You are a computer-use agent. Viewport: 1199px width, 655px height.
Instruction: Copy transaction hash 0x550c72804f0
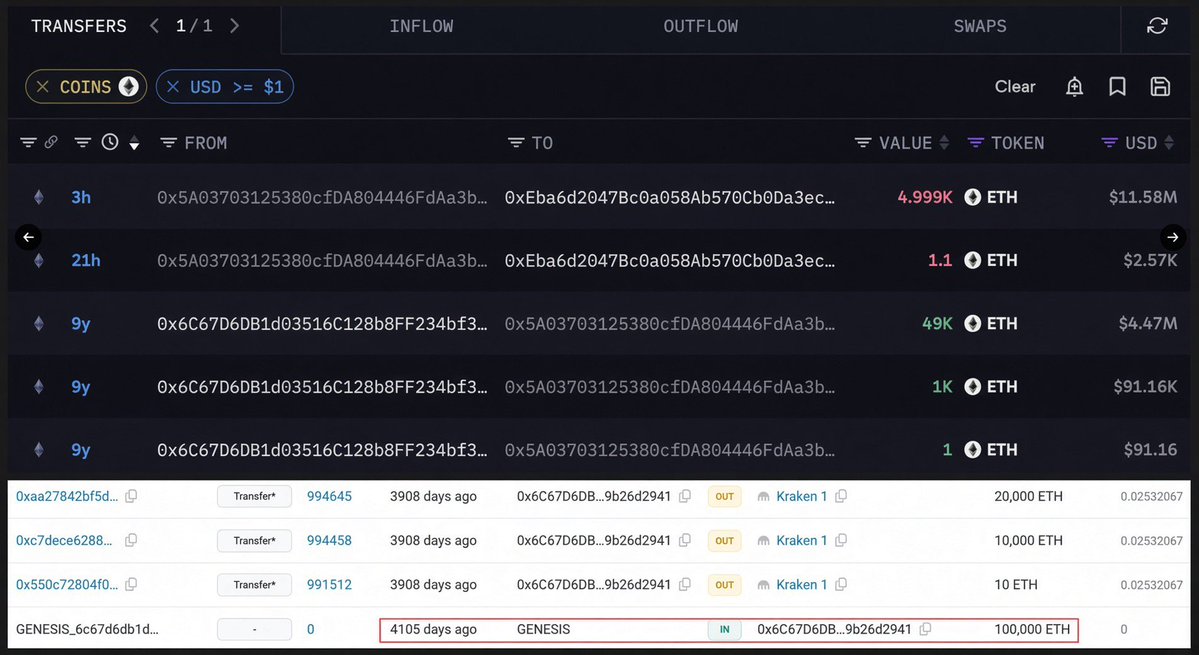click(131, 585)
